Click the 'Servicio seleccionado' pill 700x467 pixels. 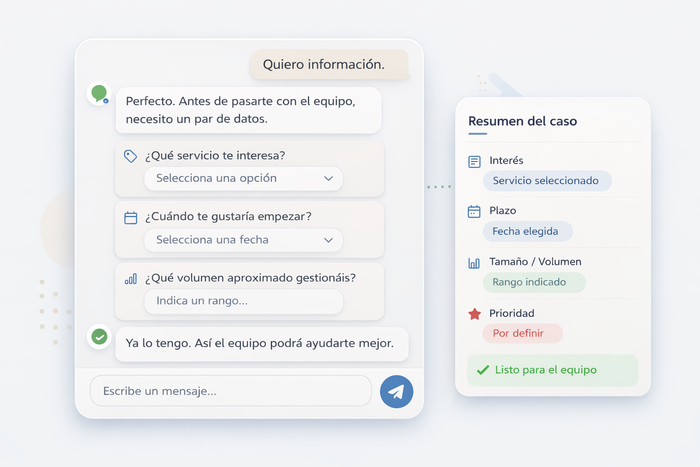[x=547, y=181]
